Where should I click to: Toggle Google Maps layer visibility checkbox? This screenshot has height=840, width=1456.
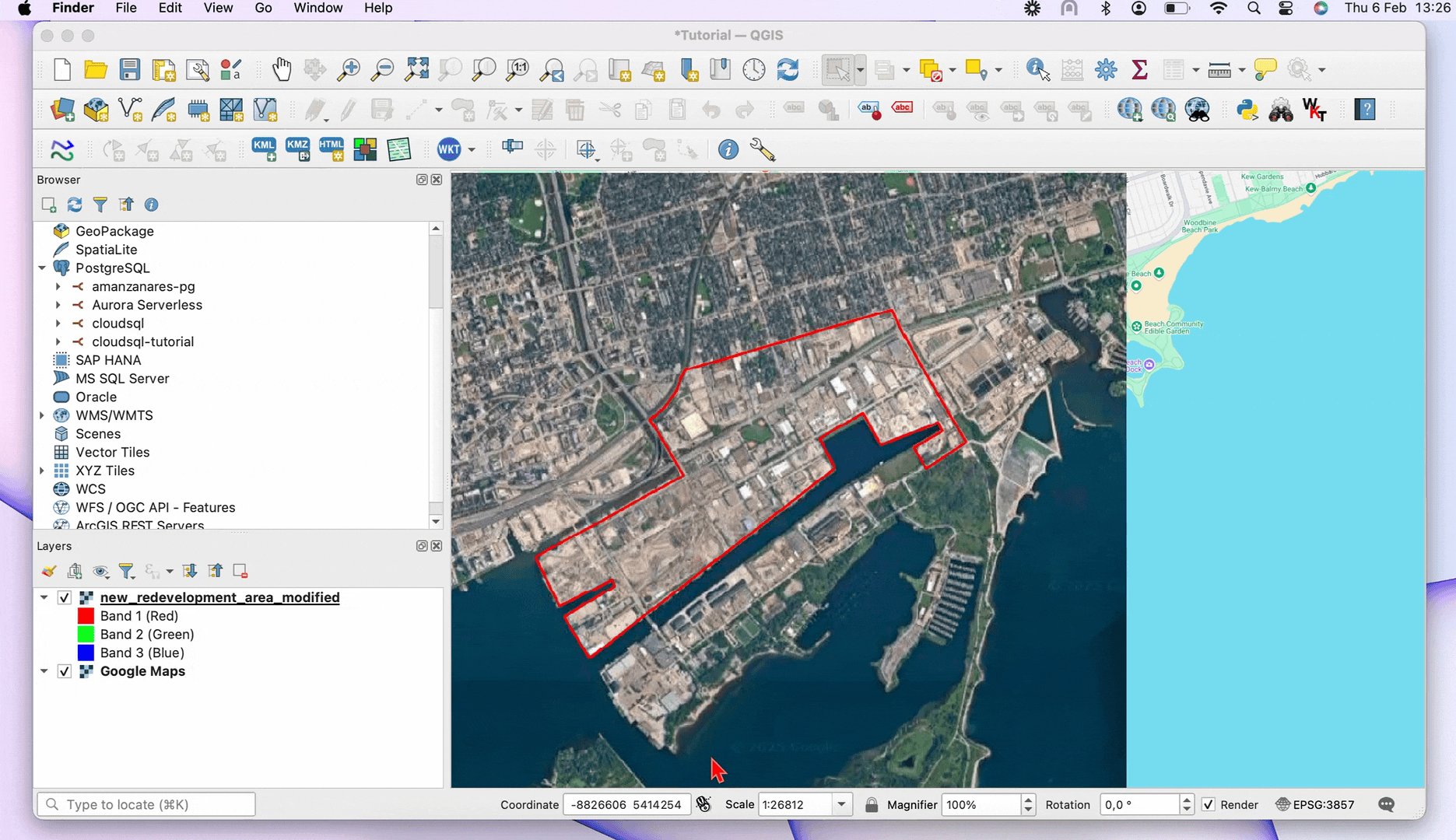[65, 671]
